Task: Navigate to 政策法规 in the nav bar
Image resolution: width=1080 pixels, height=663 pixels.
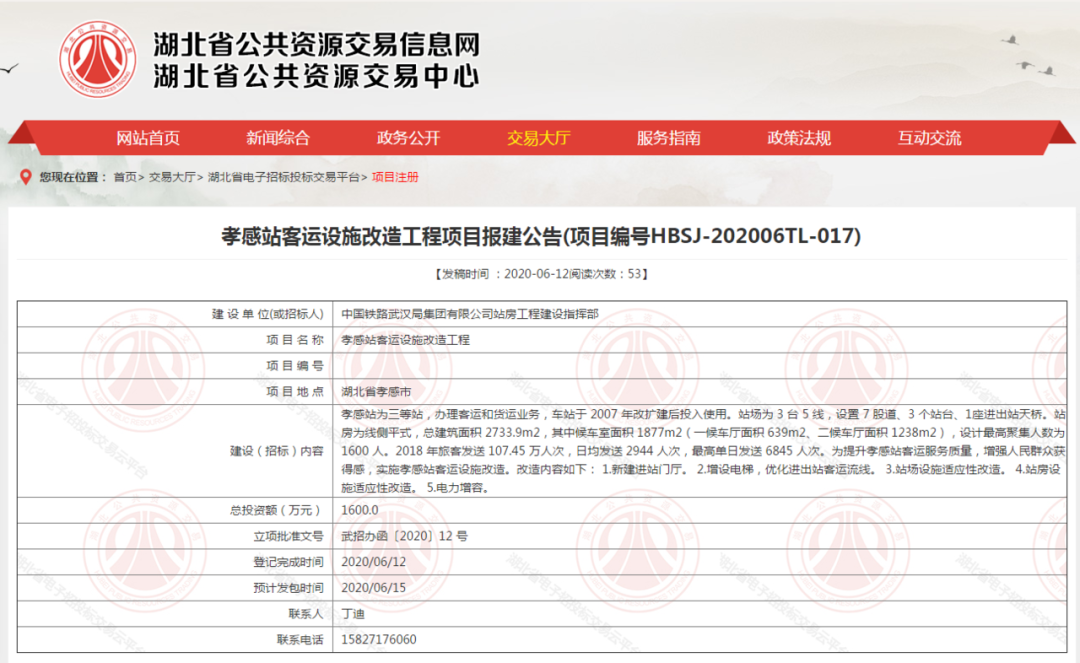Action: pyautogui.click(x=799, y=138)
